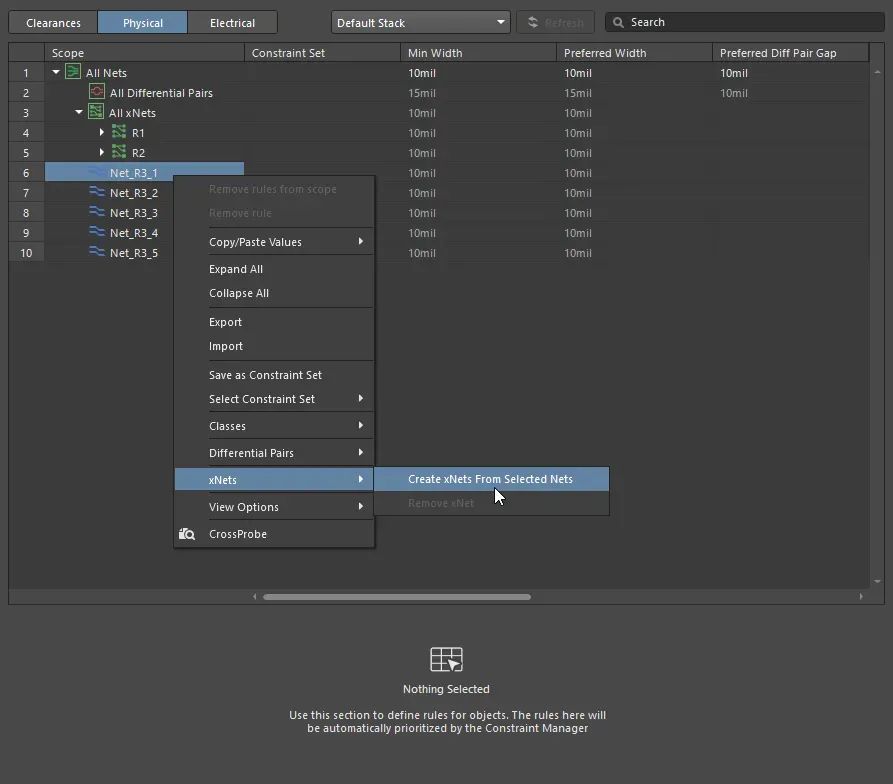Click the All Differential Pairs icon
Image resolution: width=893 pixels, height=784 pixels.
97,92
